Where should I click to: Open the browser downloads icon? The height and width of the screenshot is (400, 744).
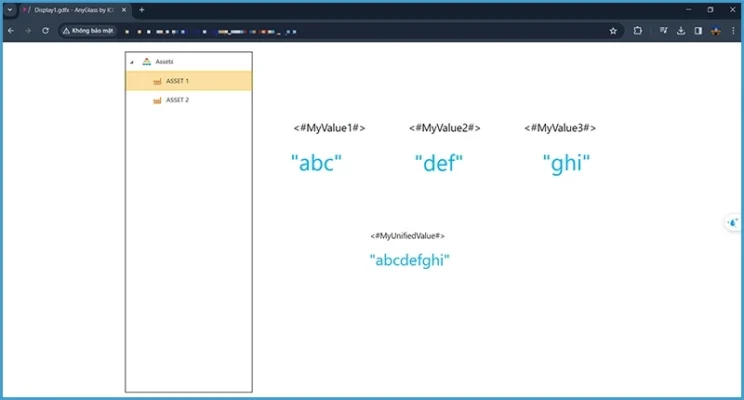coord(680,30)
